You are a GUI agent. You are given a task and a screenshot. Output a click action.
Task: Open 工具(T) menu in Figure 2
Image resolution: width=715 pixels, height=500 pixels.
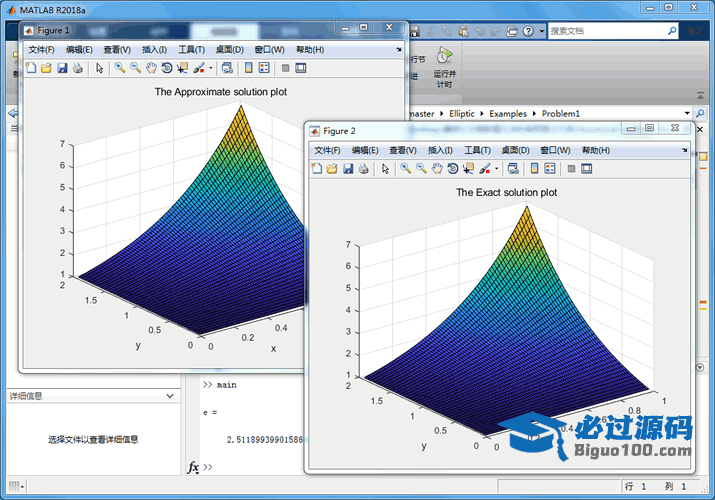click(x=477, y=150)
